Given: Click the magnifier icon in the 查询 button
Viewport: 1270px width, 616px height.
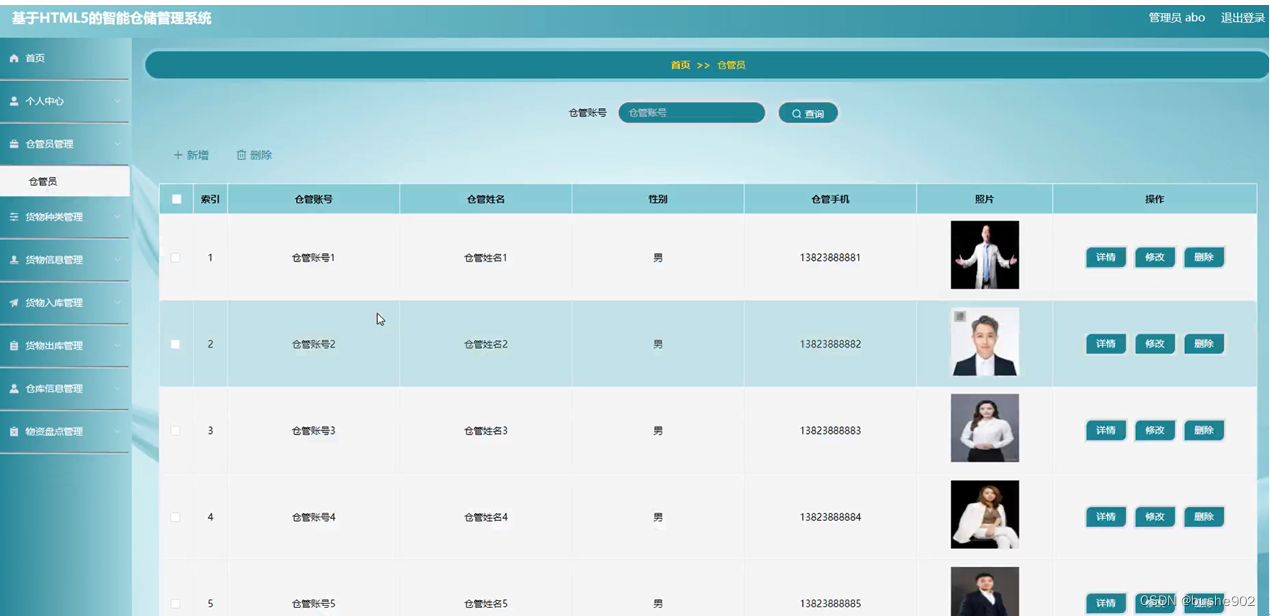Looking at the screenshot, I should coord(797,114).
